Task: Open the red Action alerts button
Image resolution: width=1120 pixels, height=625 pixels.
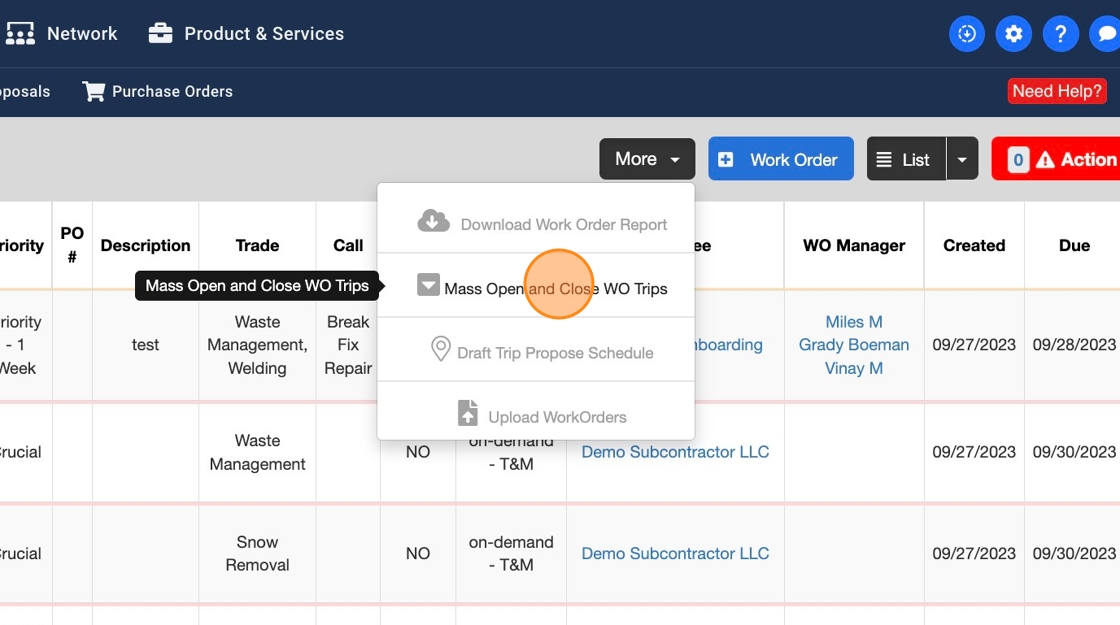Action: pos(1060,160)
